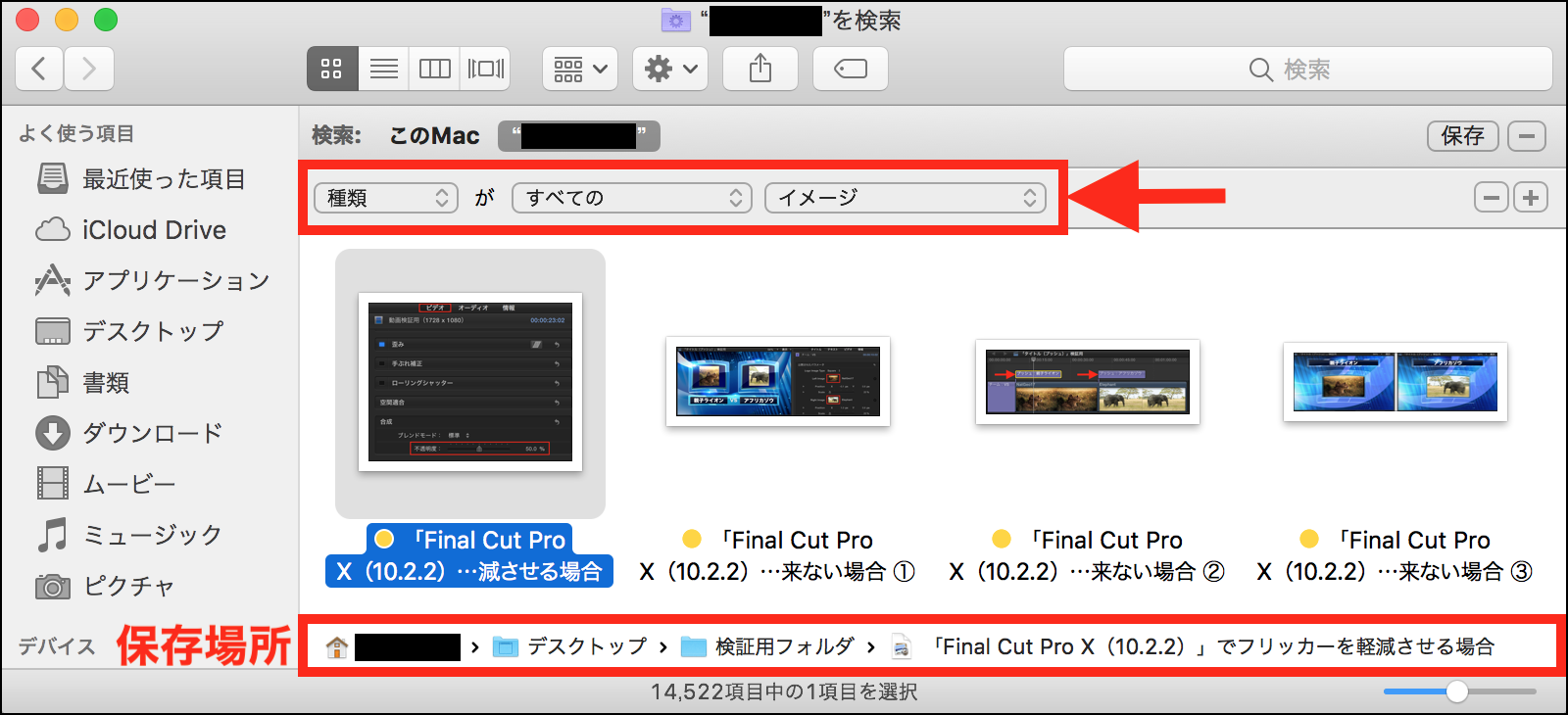Viewport: 1568px width, 715px height.
Task: Click the green zoom window button
Action: tap(106, 20)
